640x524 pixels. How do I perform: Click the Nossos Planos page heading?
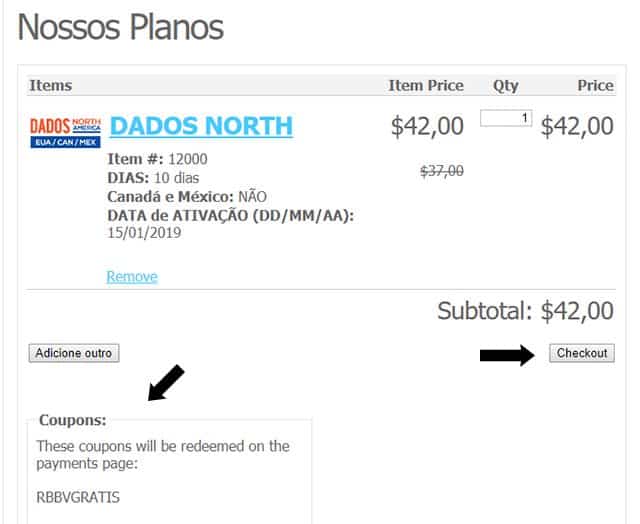(x=121, y=27)
